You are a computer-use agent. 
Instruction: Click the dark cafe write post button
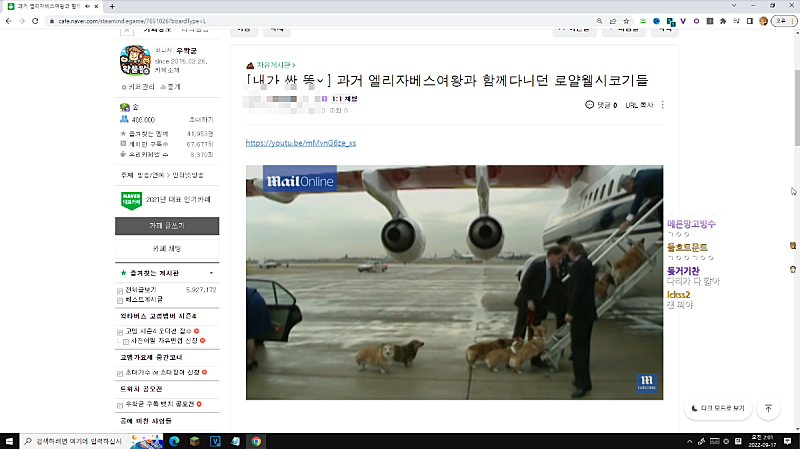click(167, 226)
